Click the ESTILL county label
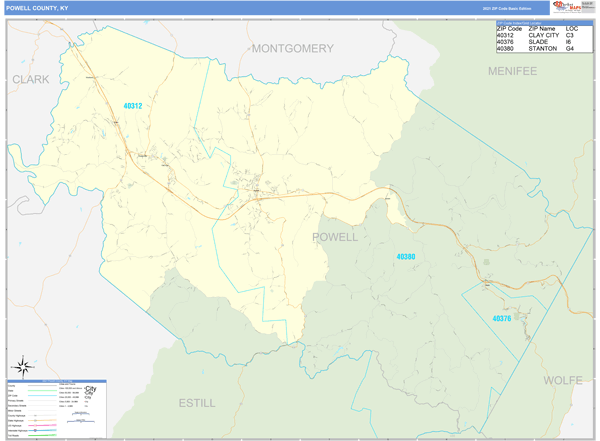 click(x=197, y=403)
